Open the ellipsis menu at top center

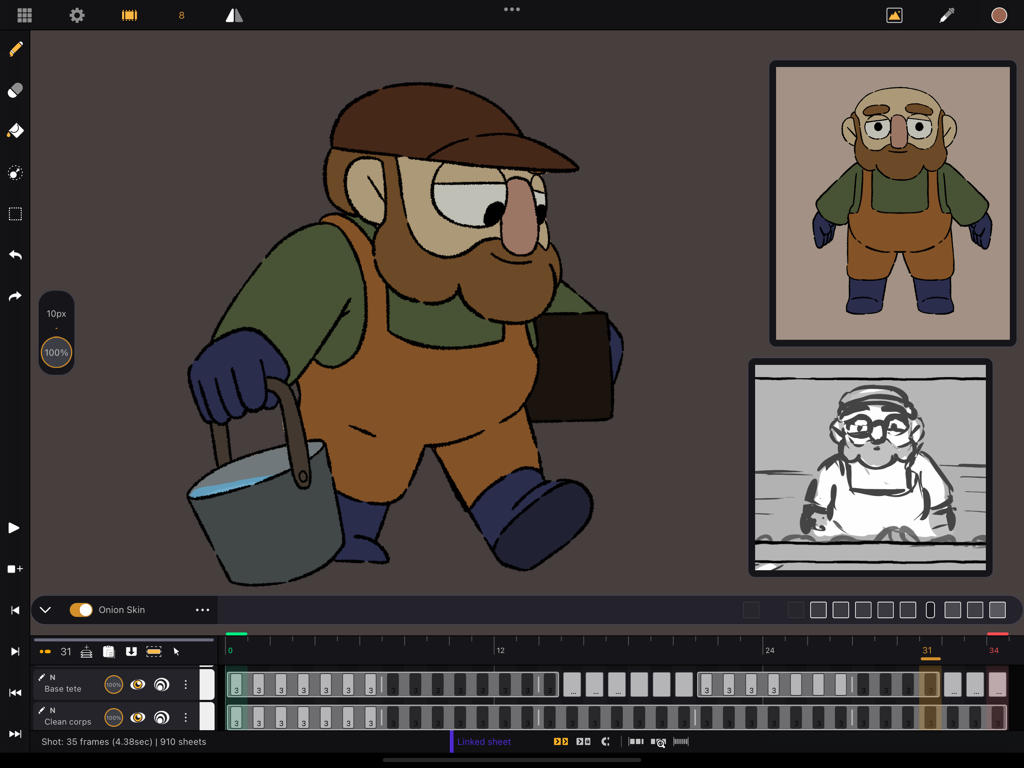click(512, 10)
